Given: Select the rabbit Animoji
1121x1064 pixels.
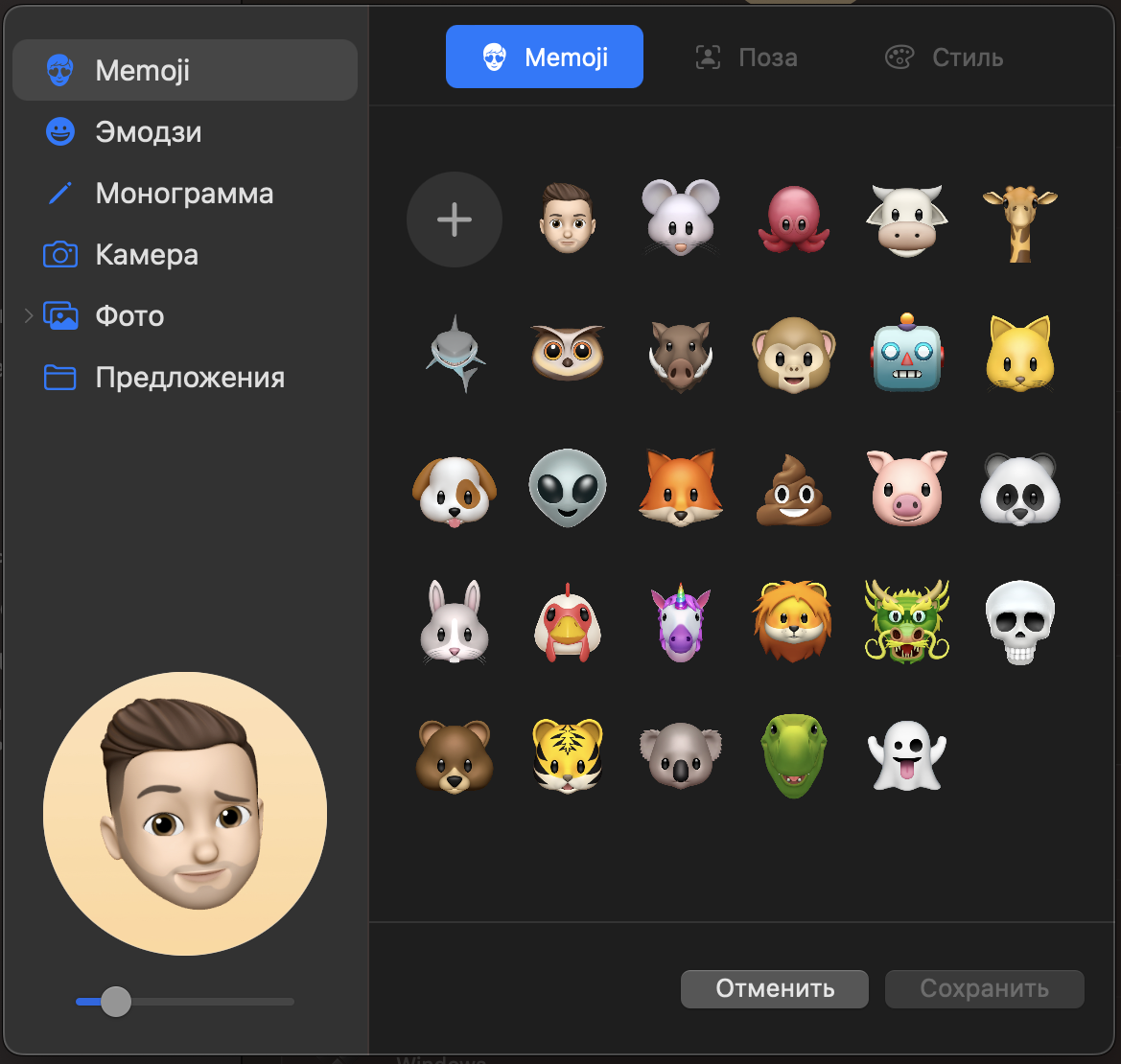Looking at the screenshot, I should coord(454,622).
